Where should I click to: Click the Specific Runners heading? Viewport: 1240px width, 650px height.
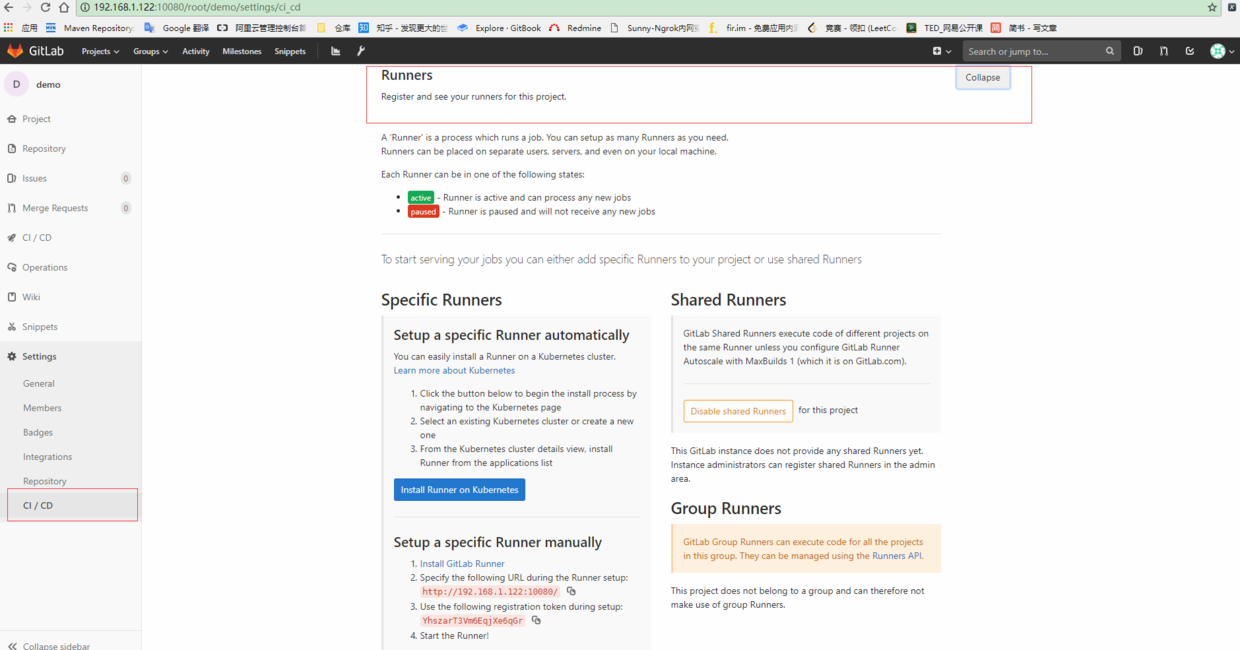pos(441,300)
